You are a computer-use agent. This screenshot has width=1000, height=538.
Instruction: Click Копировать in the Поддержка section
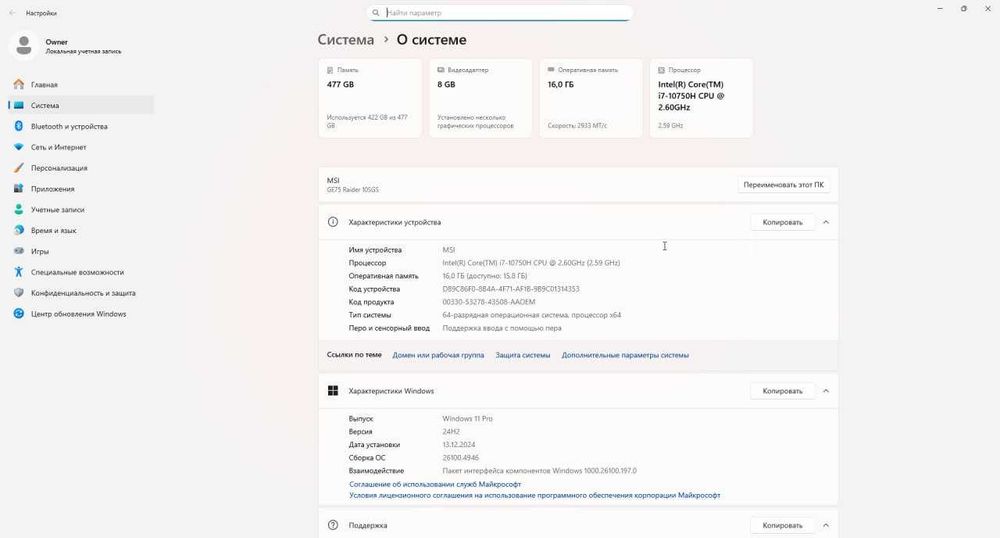(x=783, y=525)
